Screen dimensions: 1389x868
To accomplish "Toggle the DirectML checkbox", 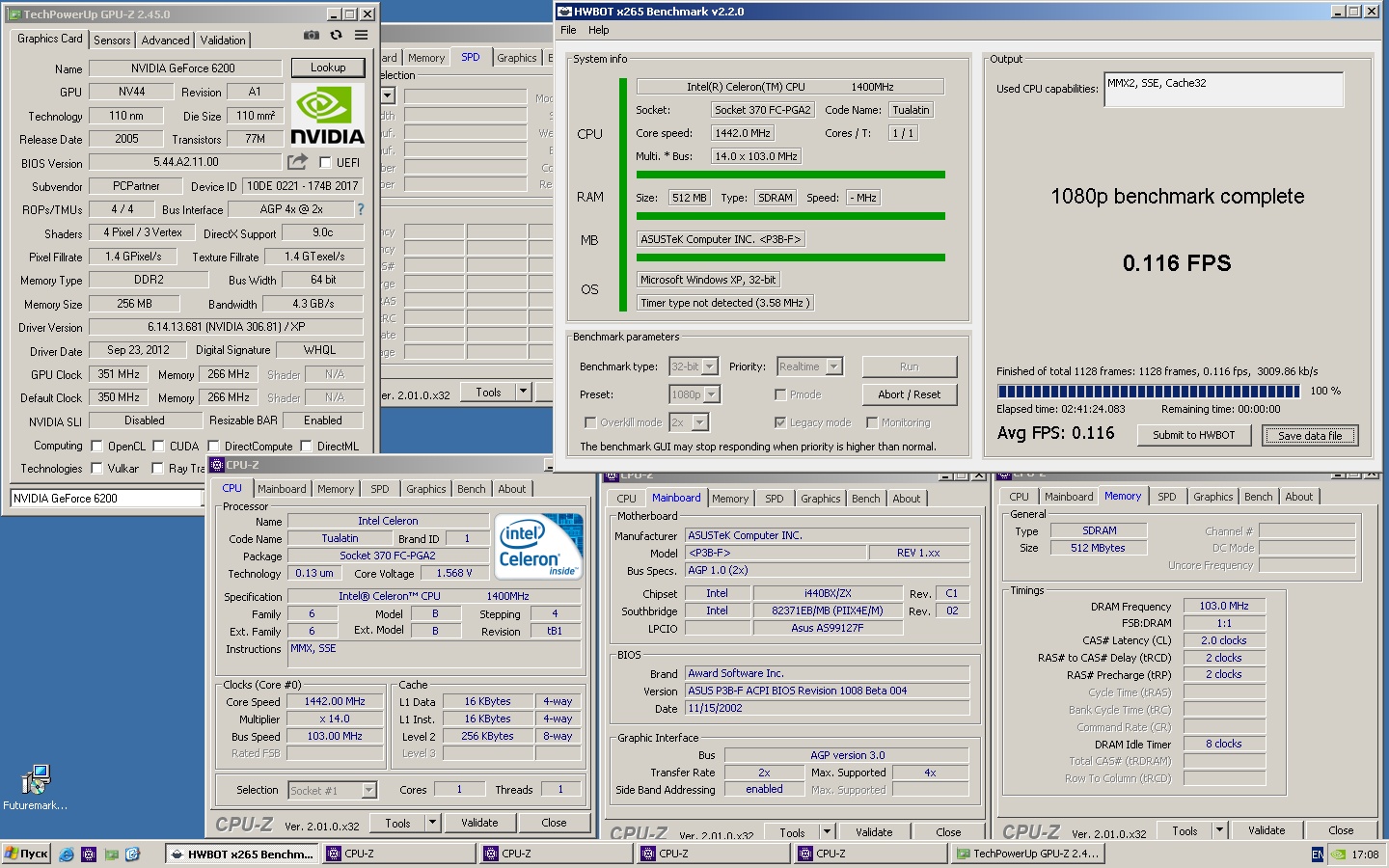I will (306, 447).
